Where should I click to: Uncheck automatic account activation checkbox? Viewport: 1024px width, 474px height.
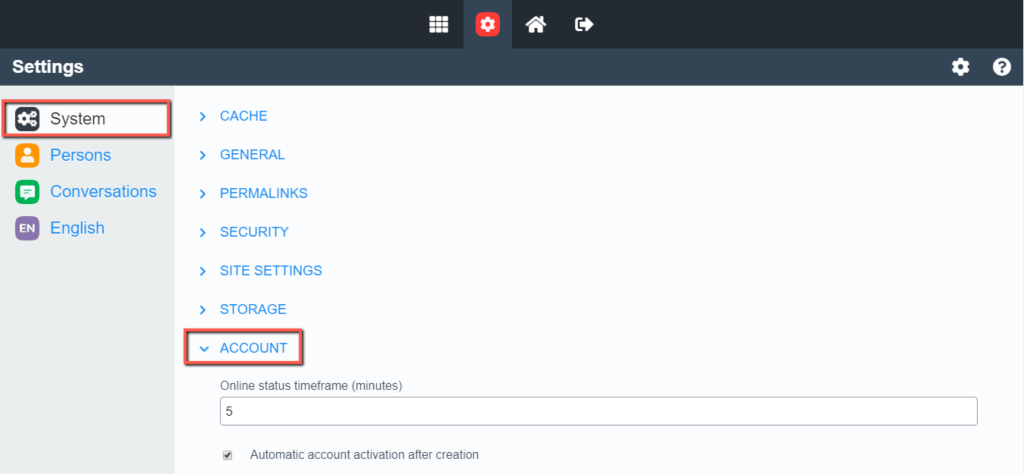[x=227, y=455]
